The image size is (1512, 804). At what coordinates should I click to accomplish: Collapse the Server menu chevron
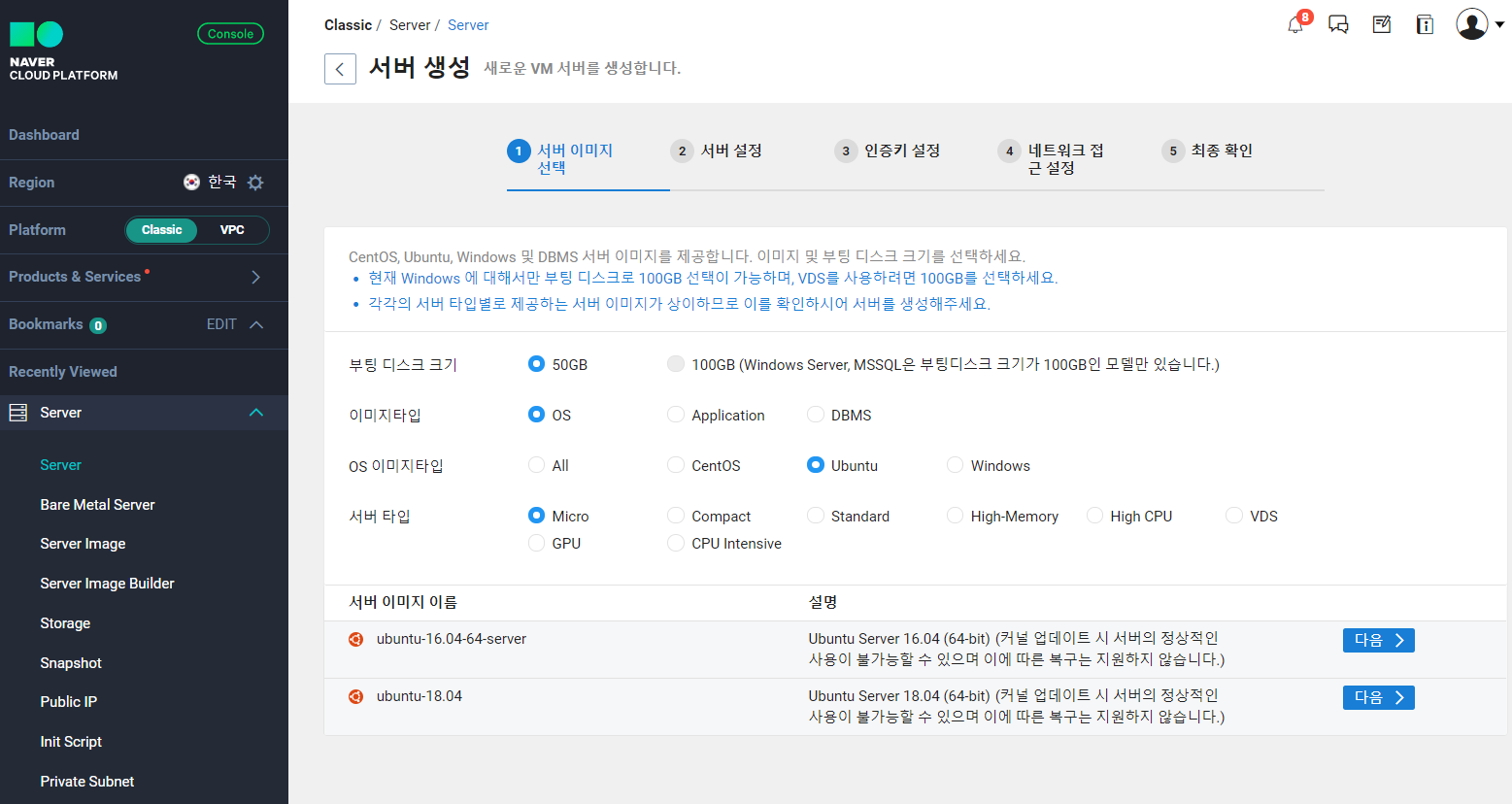click(256, 413)
